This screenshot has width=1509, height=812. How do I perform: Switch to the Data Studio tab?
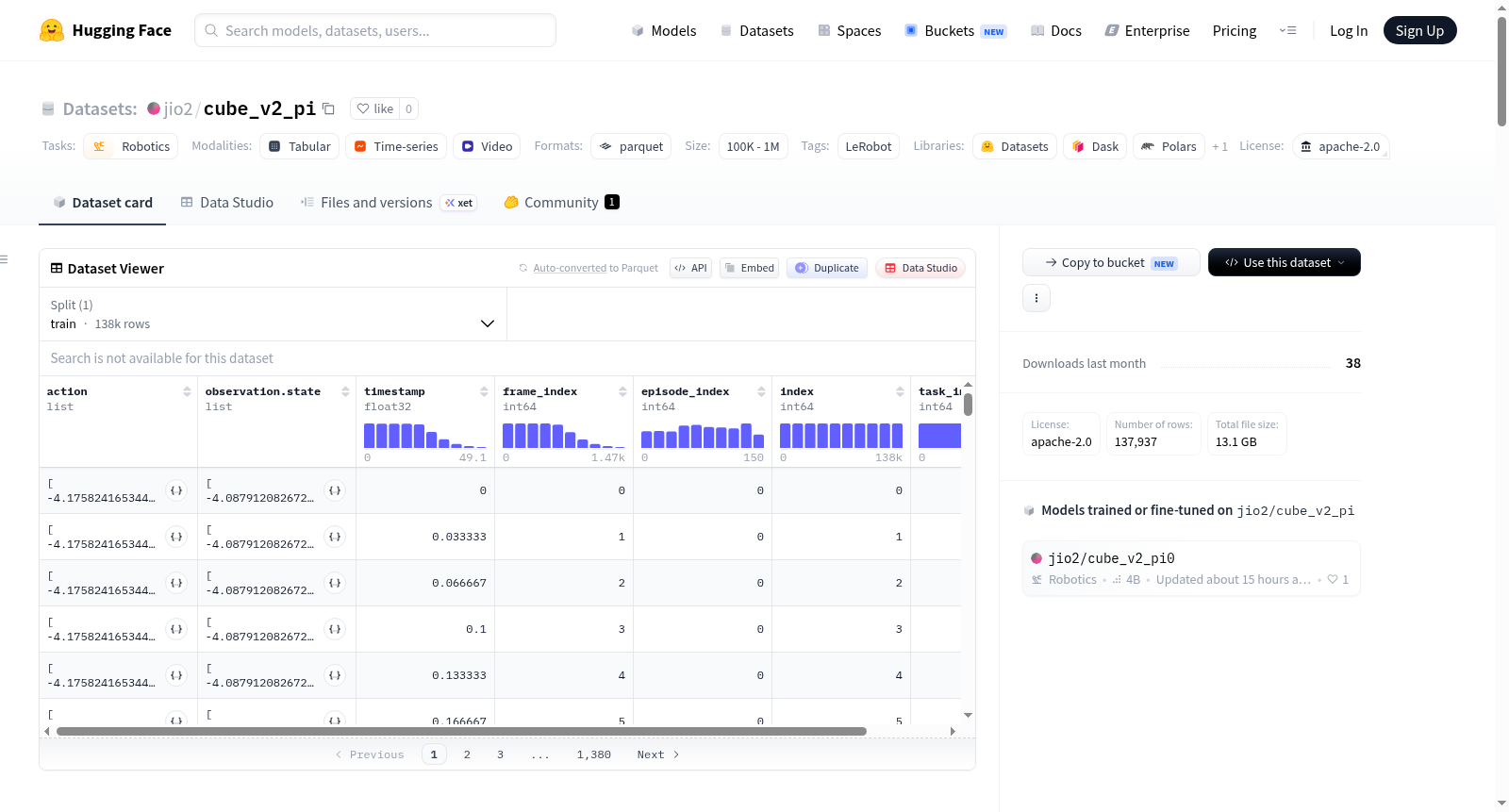227,203
